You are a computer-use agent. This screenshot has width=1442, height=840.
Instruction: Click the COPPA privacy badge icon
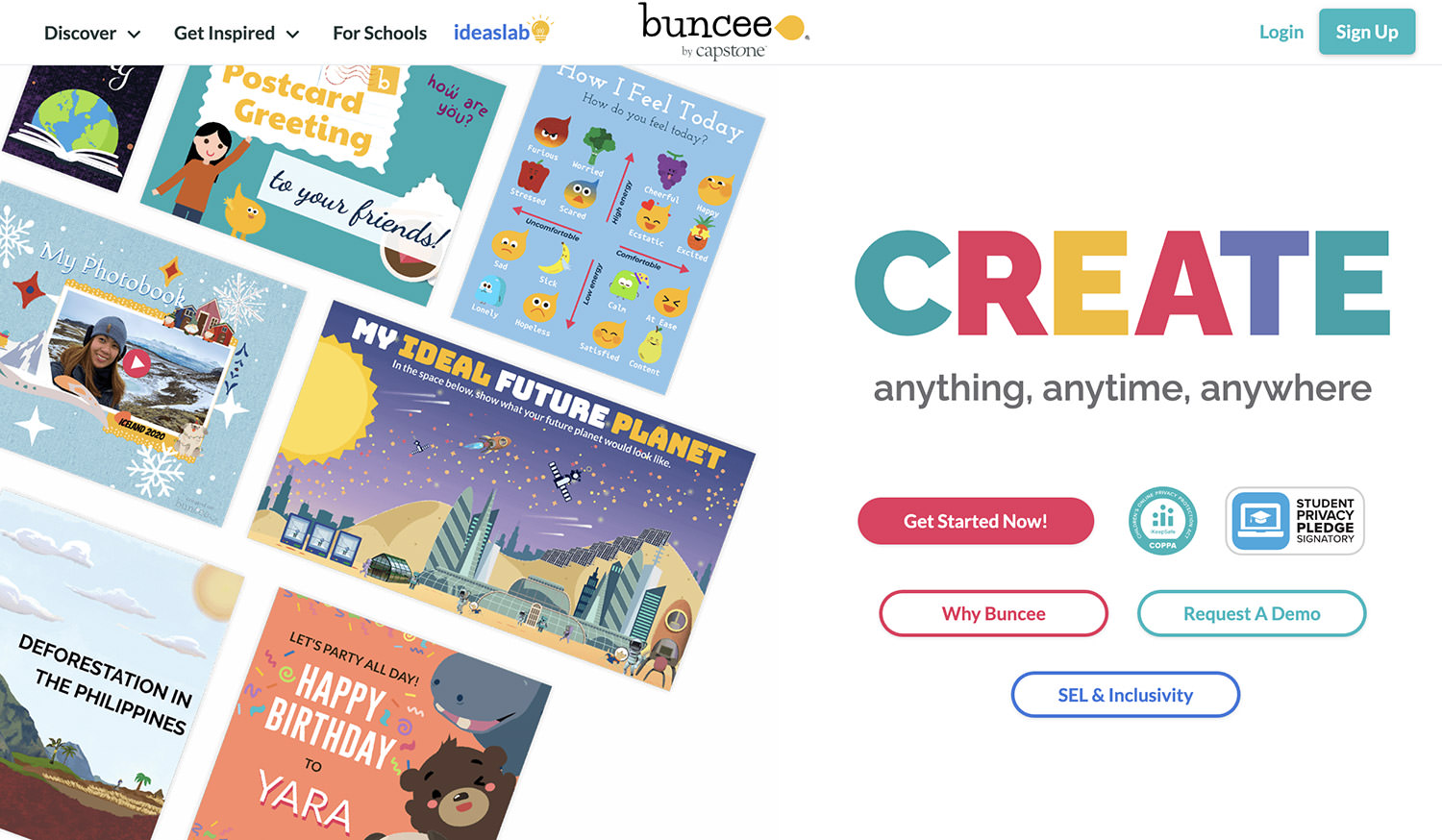click(1162, 521)
